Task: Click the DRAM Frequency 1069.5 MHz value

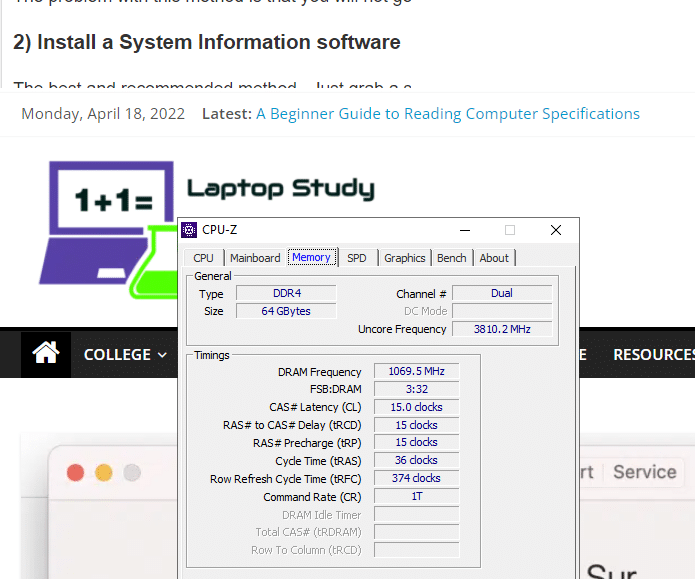Action: click(417, 371)
